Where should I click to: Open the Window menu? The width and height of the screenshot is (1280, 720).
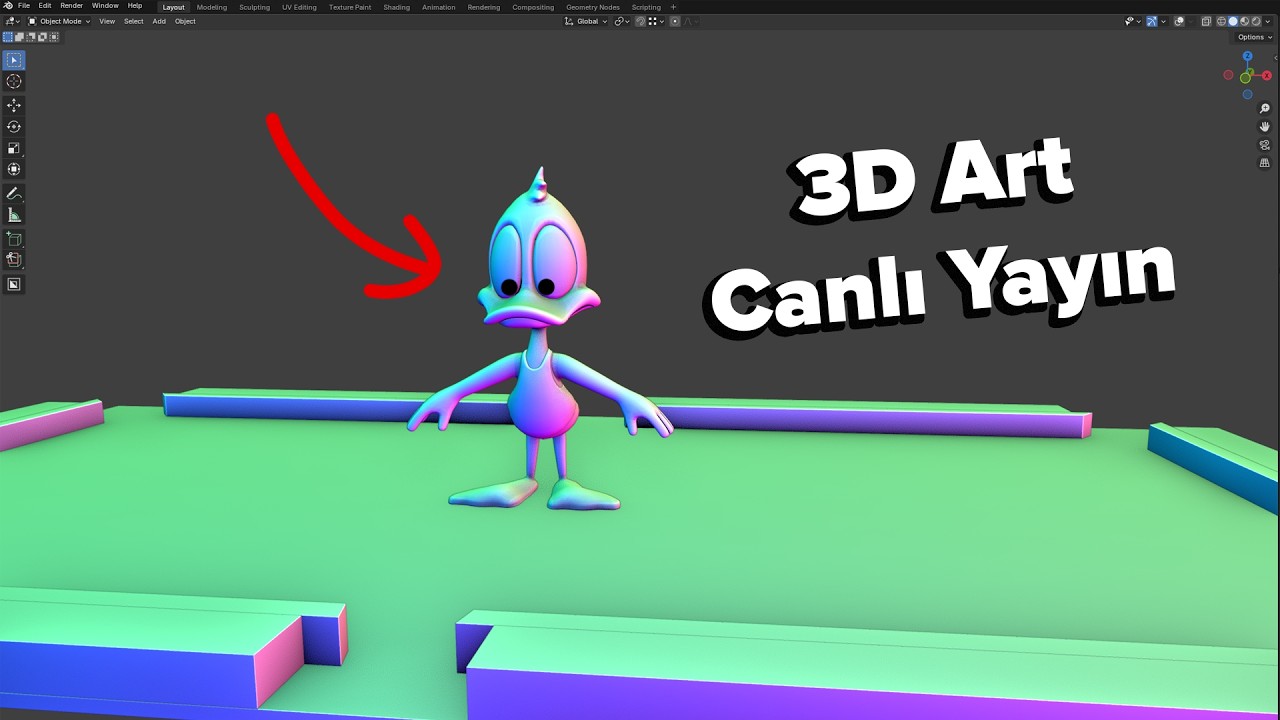tap(105, 6)
